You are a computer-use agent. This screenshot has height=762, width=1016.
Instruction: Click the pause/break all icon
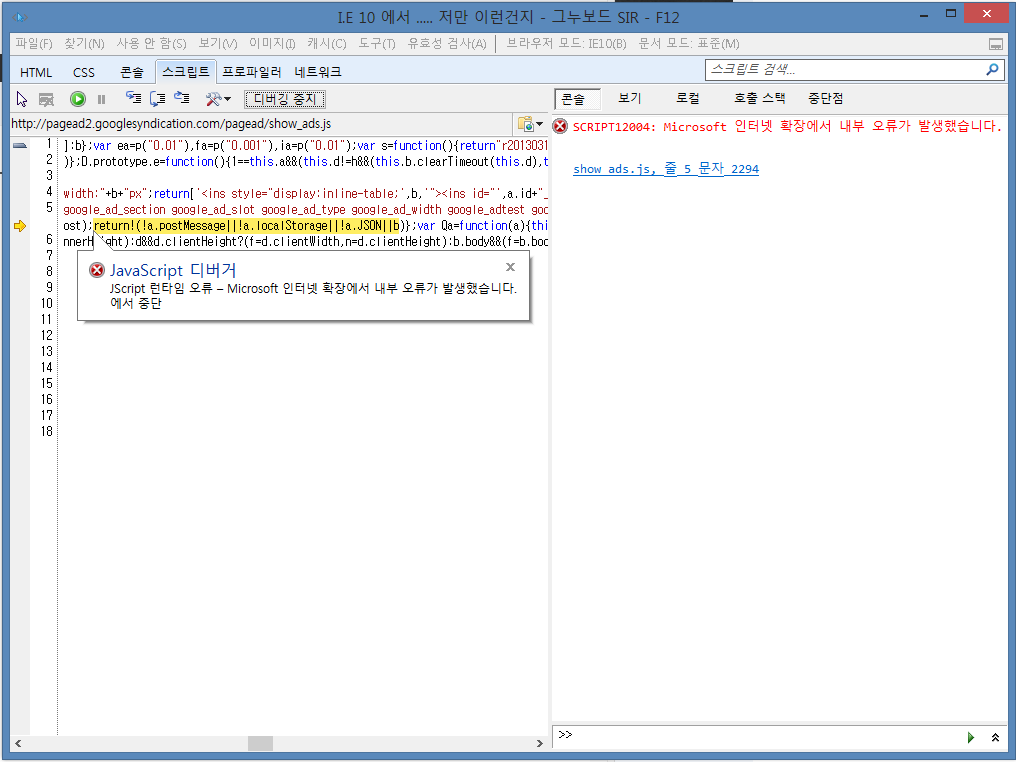tap(101, 99)
